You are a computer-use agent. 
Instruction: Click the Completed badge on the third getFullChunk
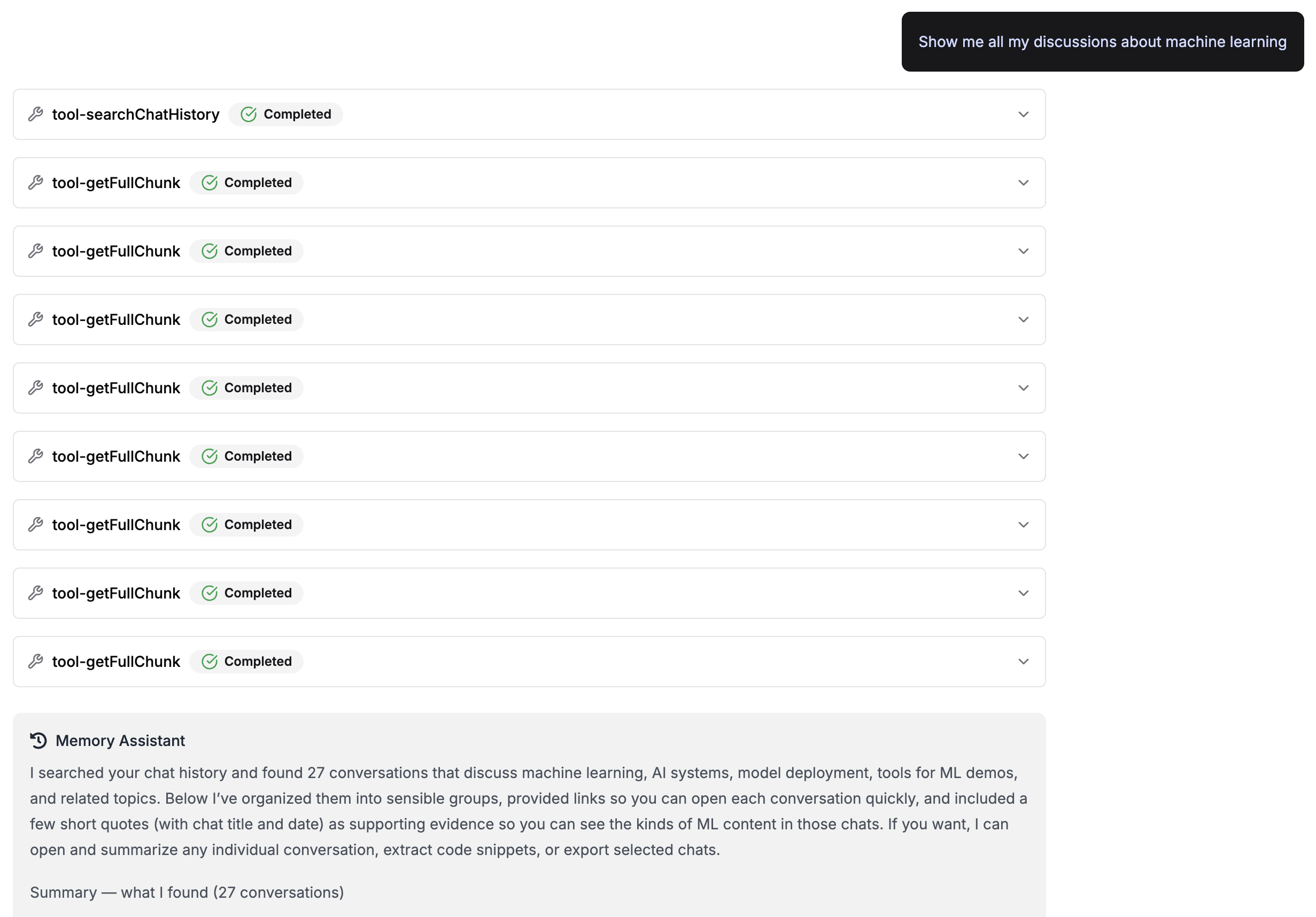[x=246, y=319]
